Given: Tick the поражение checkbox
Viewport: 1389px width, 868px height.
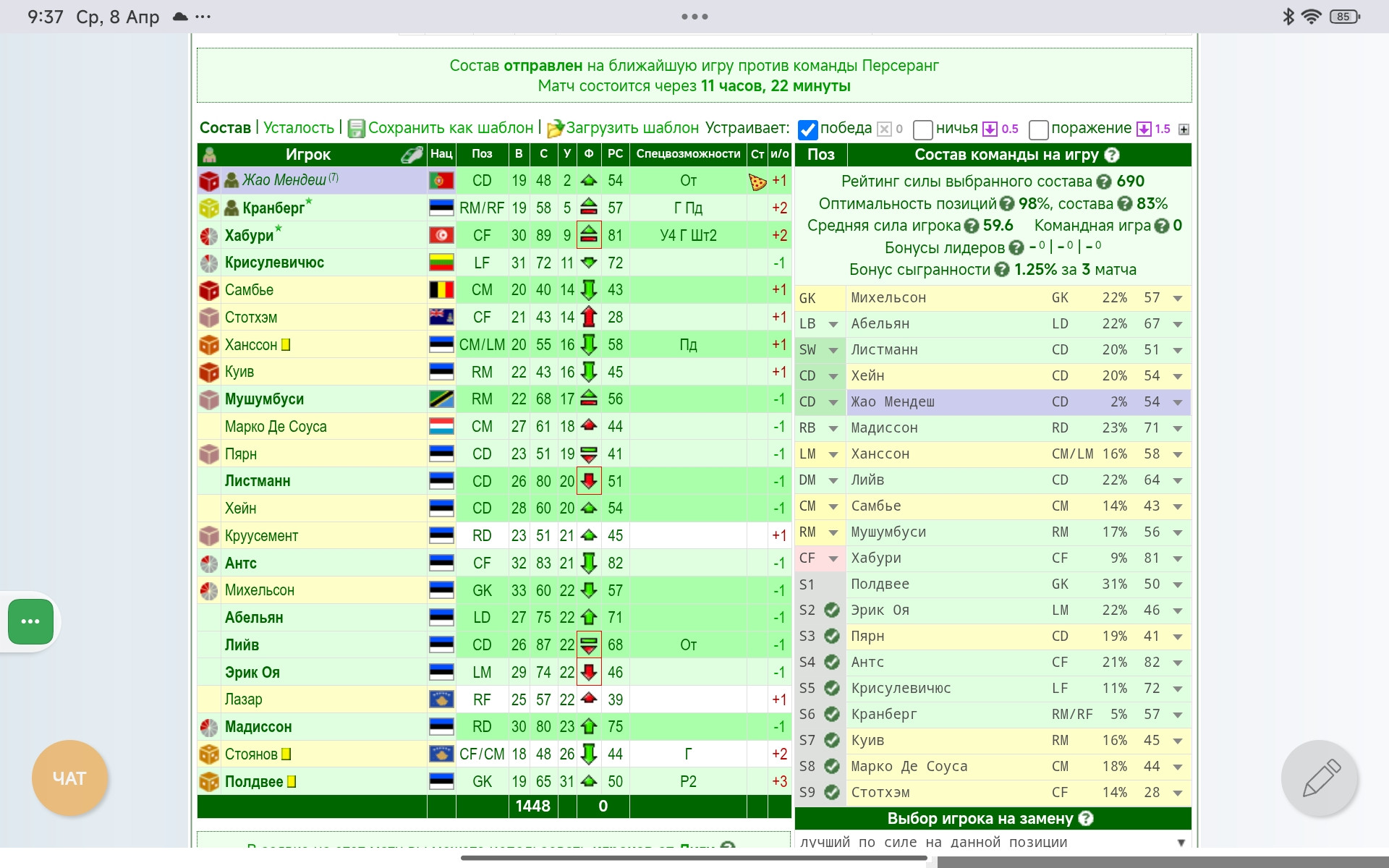Looking at the screenshot, I should [x=1038, y=129].
